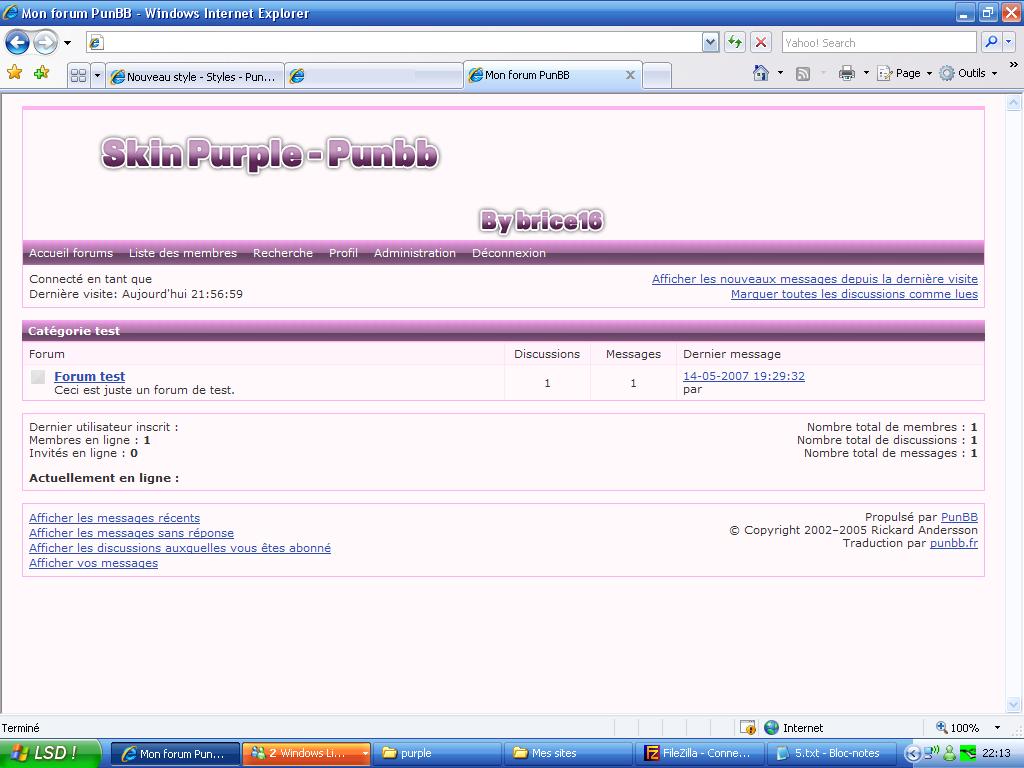The image size is (1024, 768).
Task: Open the Outils menu
Action: click(x=968, y=73)
